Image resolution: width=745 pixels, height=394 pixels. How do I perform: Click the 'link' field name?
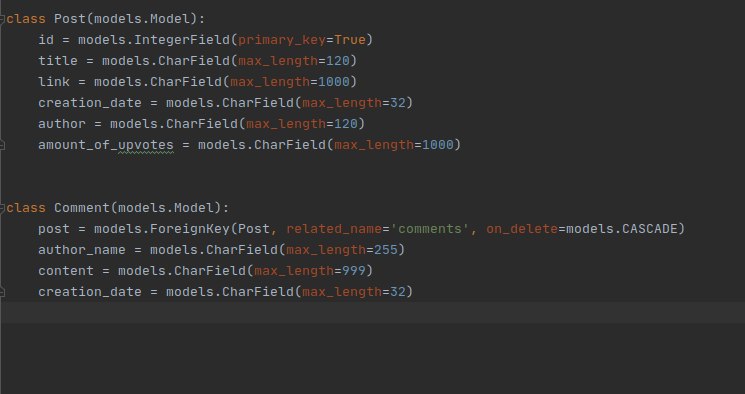point(54,82)
